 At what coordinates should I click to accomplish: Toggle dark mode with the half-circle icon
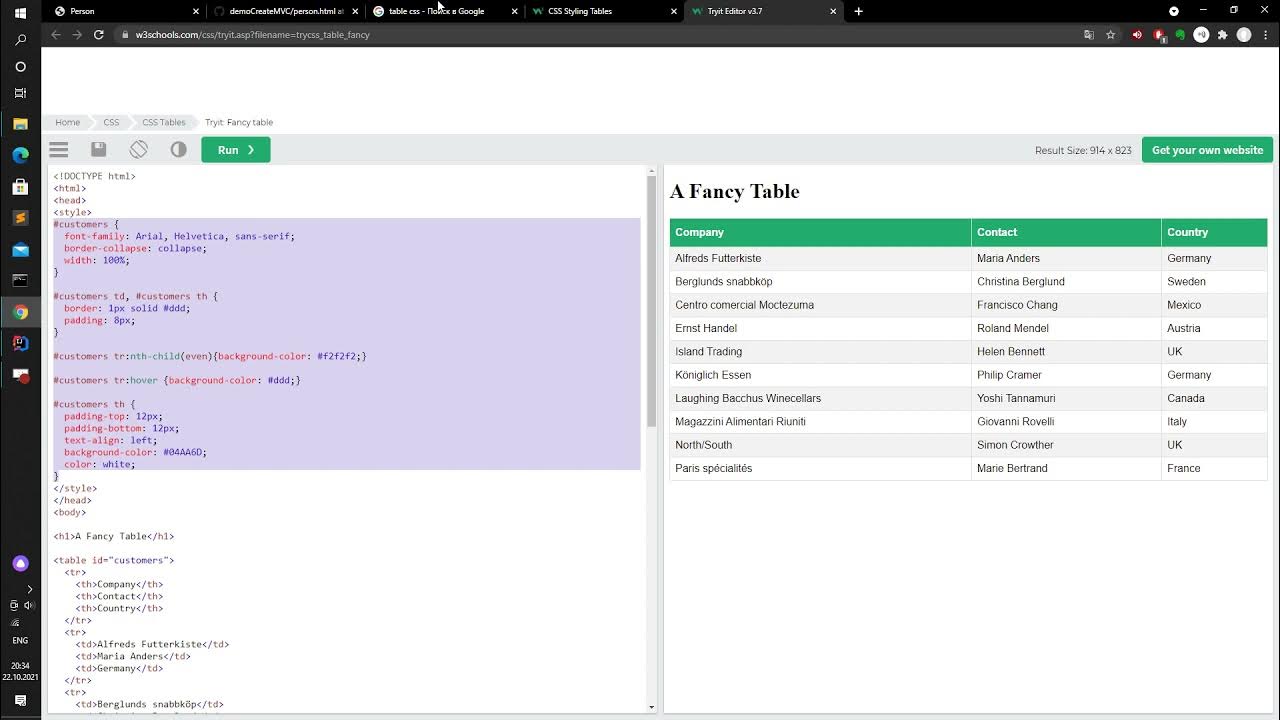[178, 150]
